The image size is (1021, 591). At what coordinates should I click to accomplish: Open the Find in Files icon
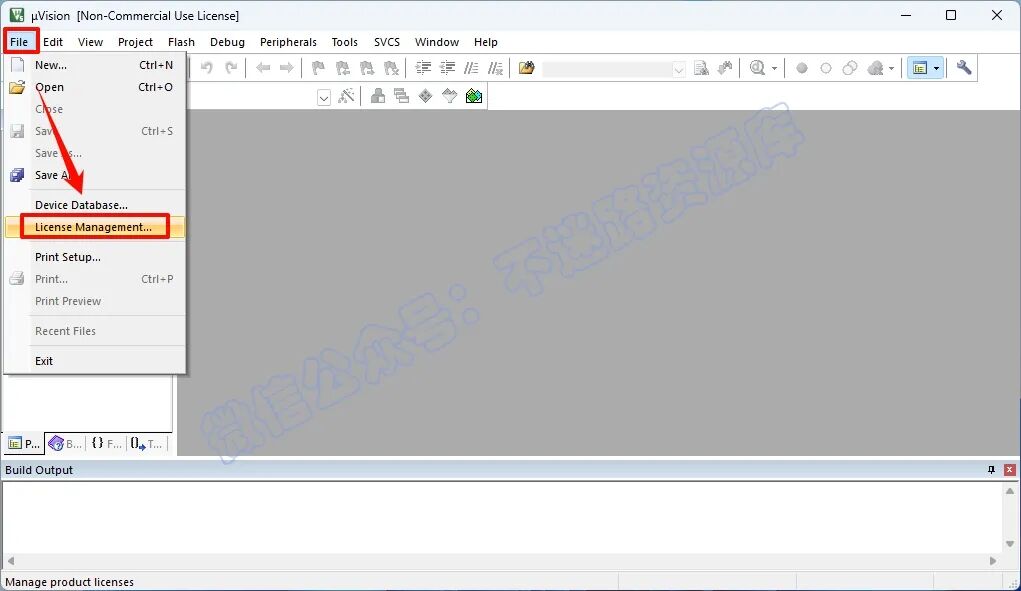(527, 68)
